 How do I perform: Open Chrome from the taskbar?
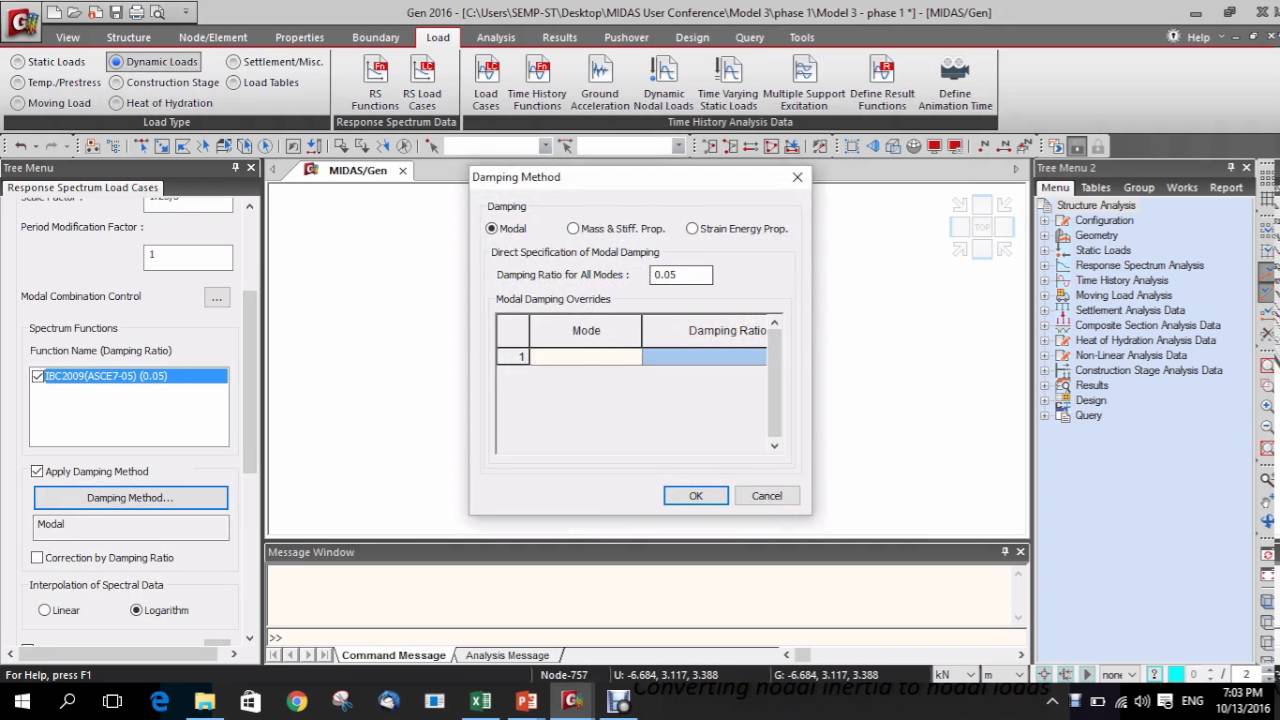tap(297, 701)
